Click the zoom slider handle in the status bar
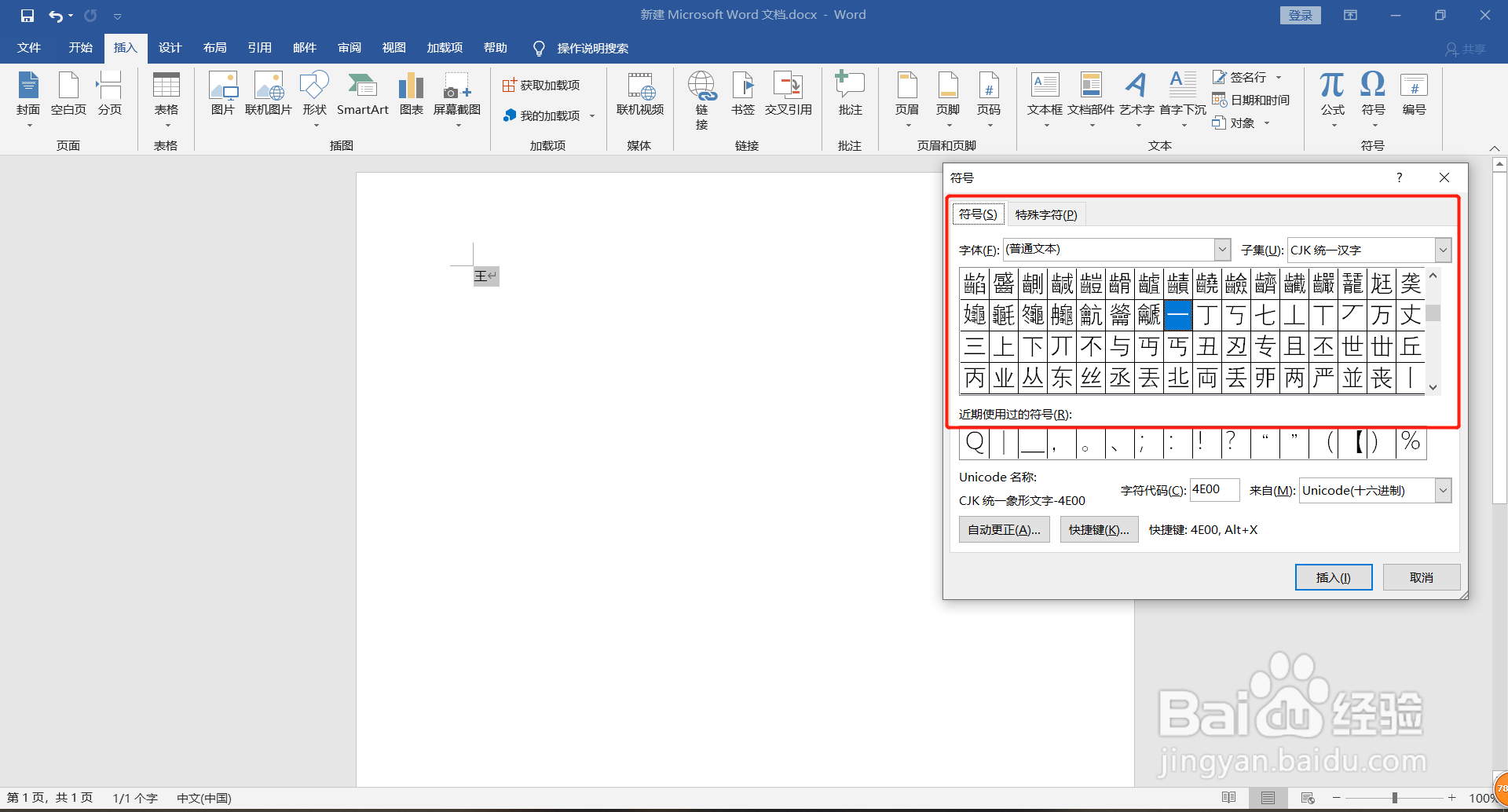 [x=1395, y=798]
